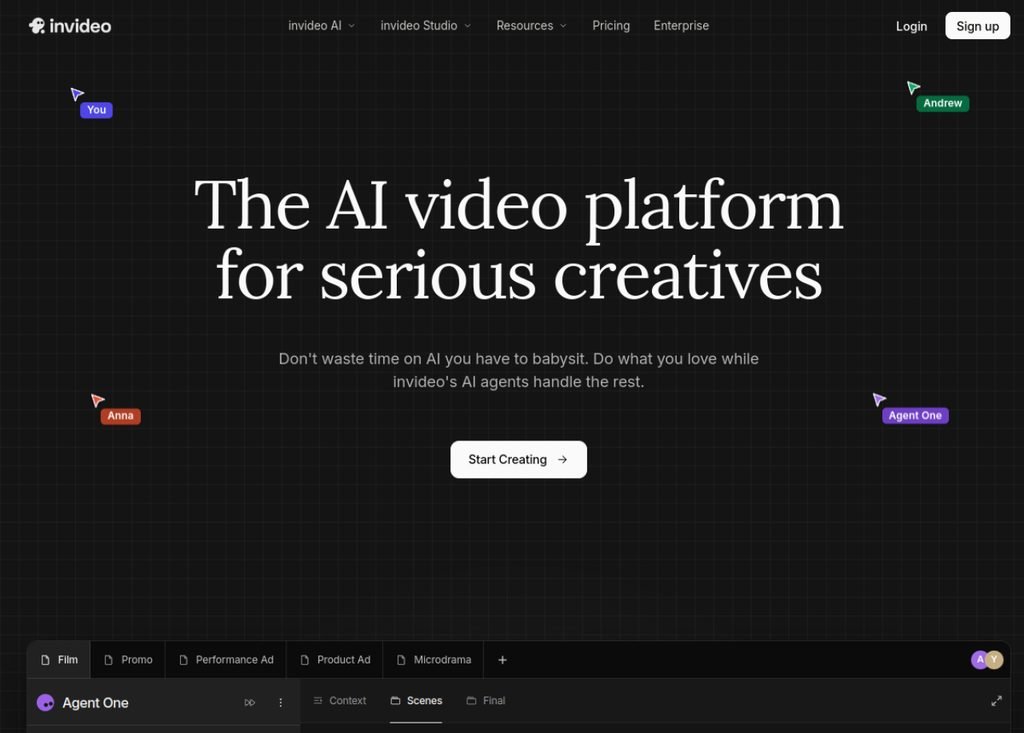Click the Andrew cursor label
The image size is (1024, 733).
pyautogui.click(x=942, y=103)
